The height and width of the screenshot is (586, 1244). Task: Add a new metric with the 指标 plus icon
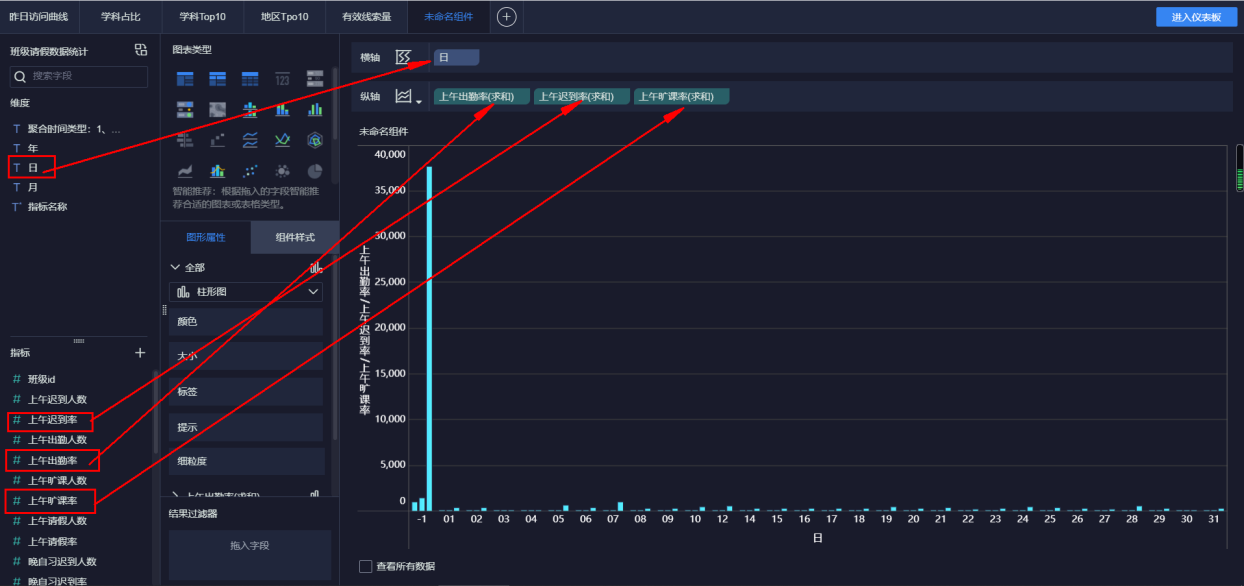[x=140, y=353]
